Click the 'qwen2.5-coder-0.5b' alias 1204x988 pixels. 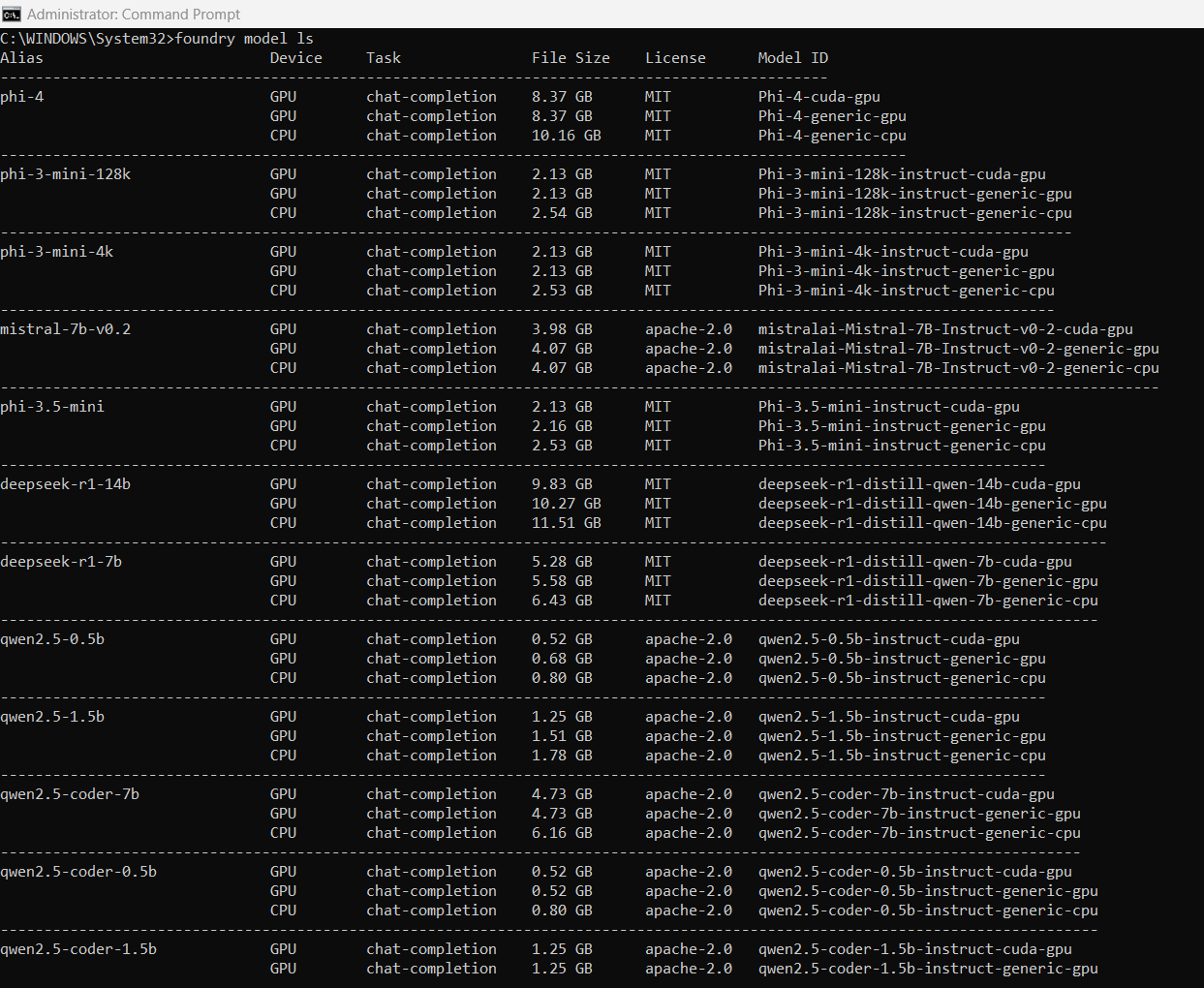point(78,872)
